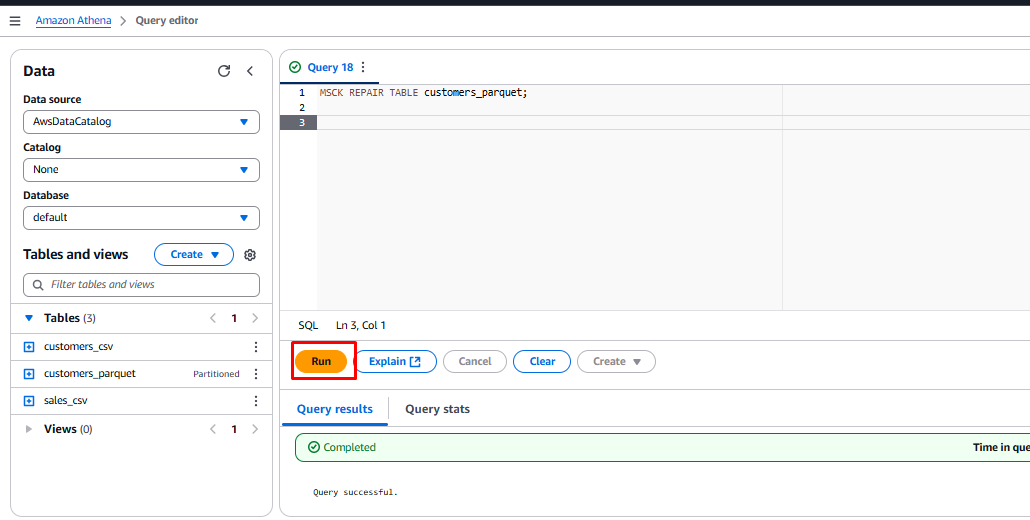Refresh the Data panel
The height and width of the screenshot is (520, 1030).
tap(224, 71)
